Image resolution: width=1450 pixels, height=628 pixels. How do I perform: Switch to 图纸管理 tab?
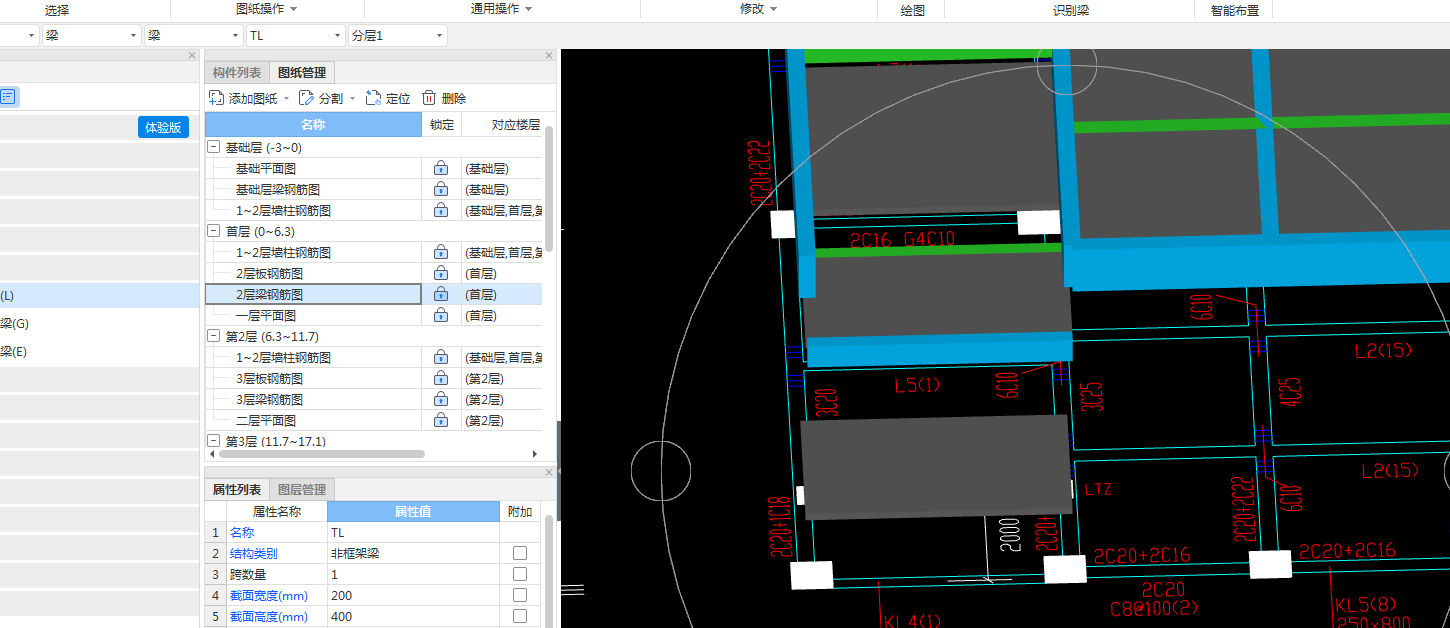[x=302, y=73]
